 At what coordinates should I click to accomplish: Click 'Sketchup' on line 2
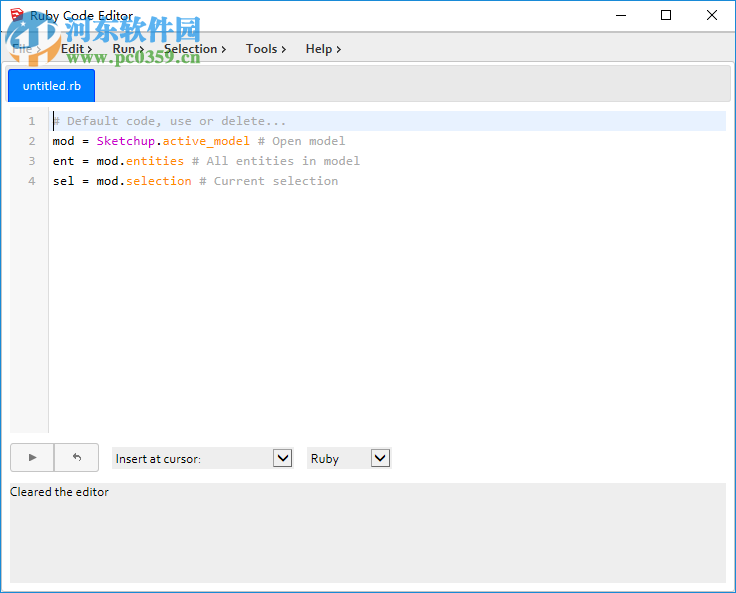[126, 141]
